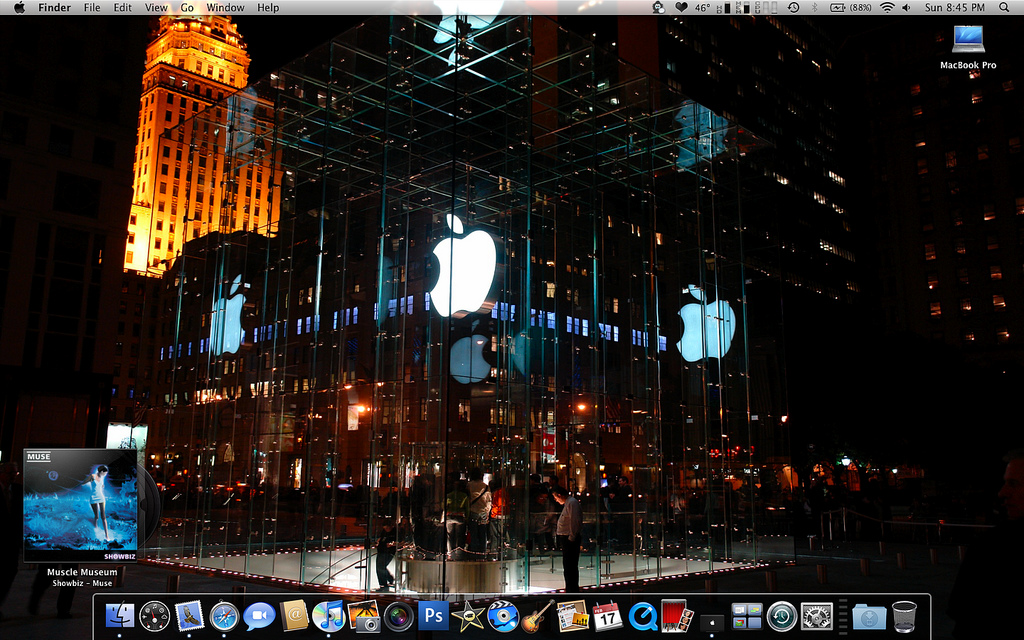This screenshot has height=640, width=1024.
Task: Click the HD usage meter in menu bar
Action: 724,8
